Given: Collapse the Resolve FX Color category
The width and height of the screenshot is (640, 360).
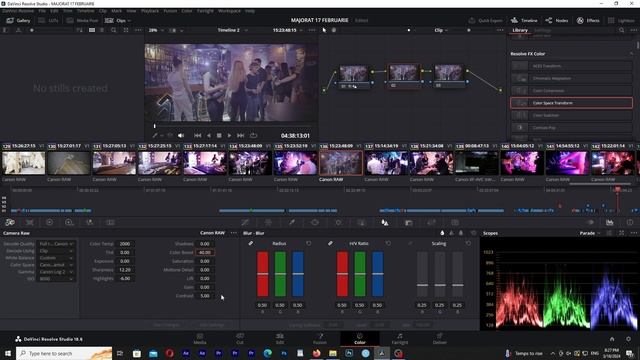Looking at the screenshot, I should pos(631,54).
